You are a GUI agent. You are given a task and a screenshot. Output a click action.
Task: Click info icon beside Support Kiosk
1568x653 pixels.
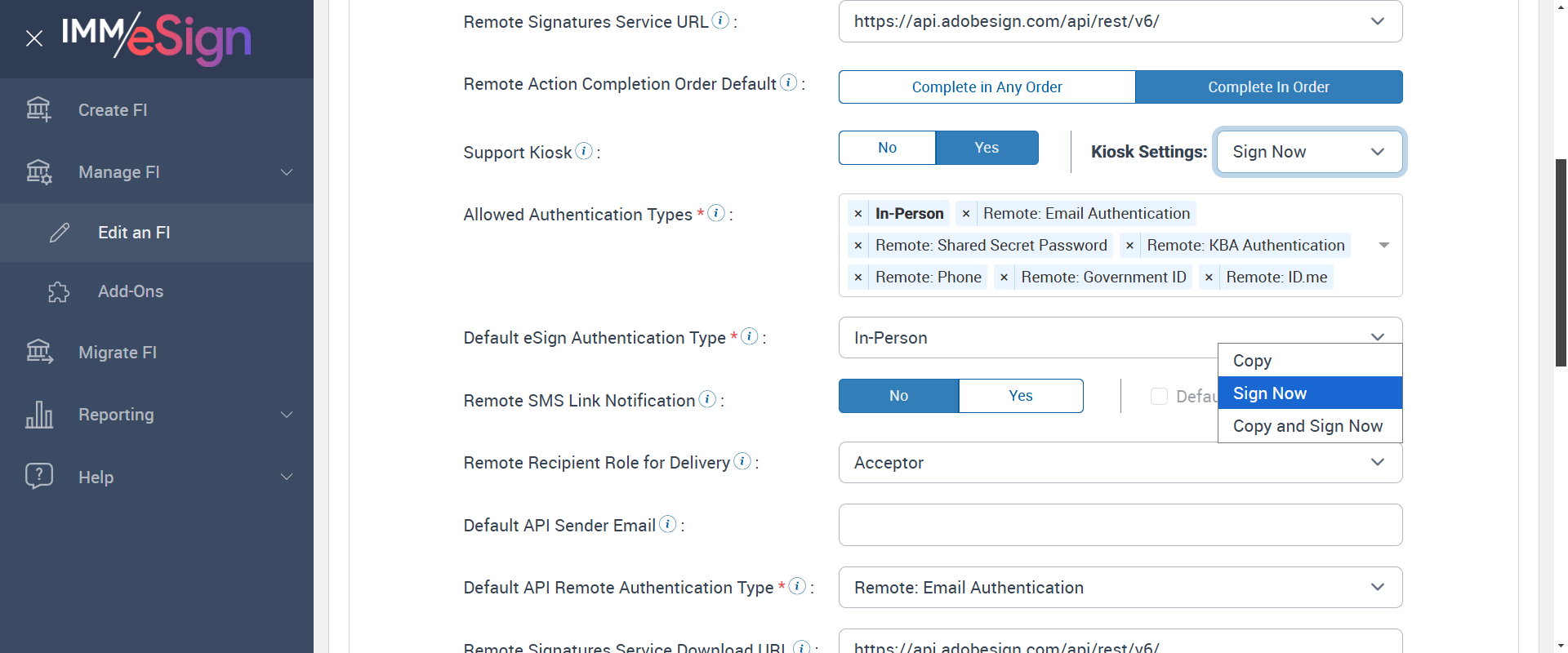[584, 151]
